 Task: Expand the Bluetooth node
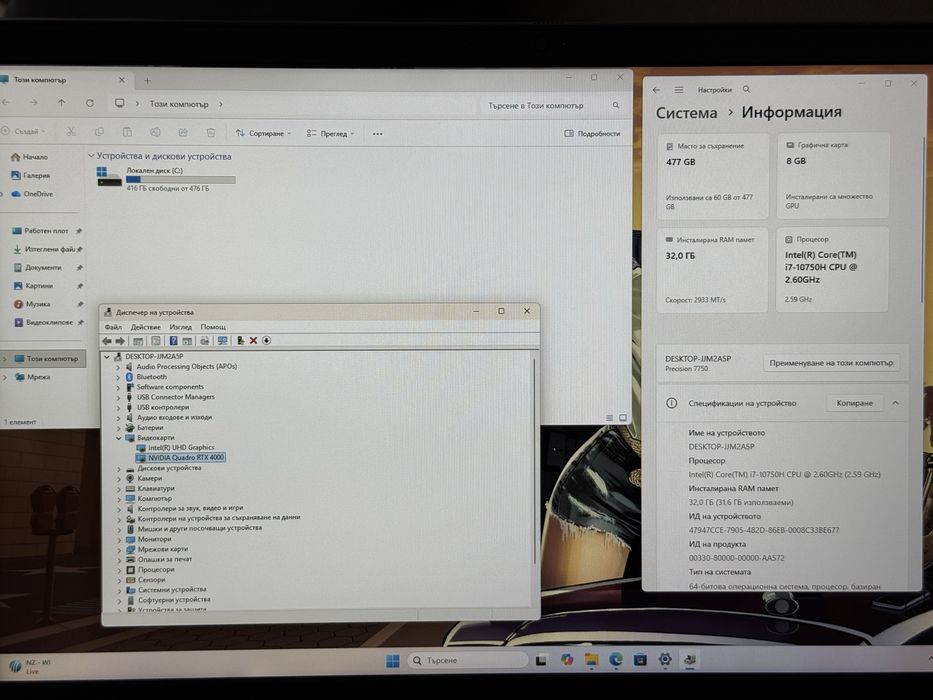pyautogui.click(x=118, y=377)
